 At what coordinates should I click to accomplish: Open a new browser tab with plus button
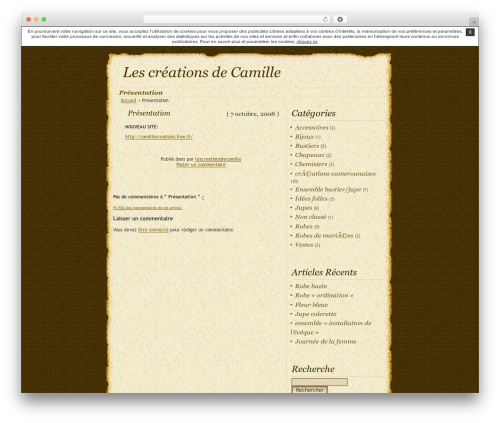474,22
